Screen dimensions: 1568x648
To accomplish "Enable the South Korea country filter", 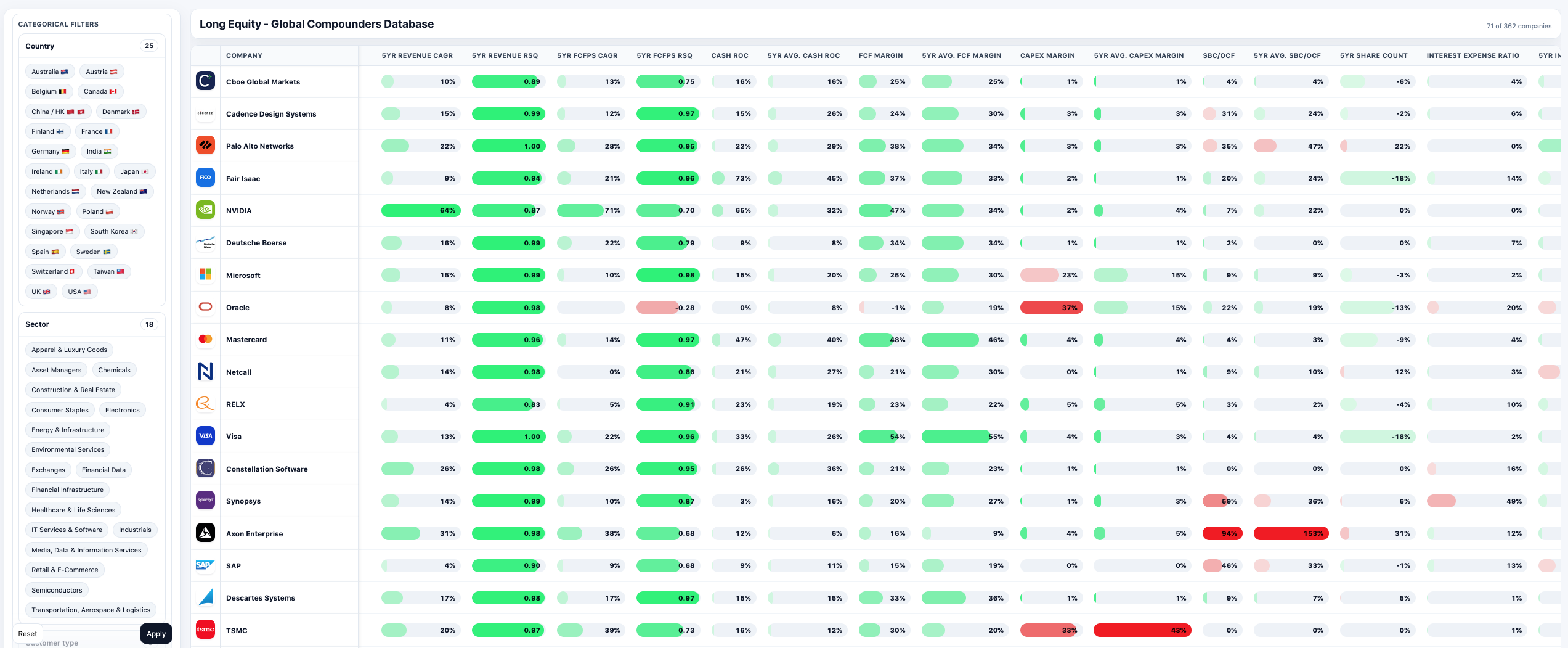I will tap(114, 231).
